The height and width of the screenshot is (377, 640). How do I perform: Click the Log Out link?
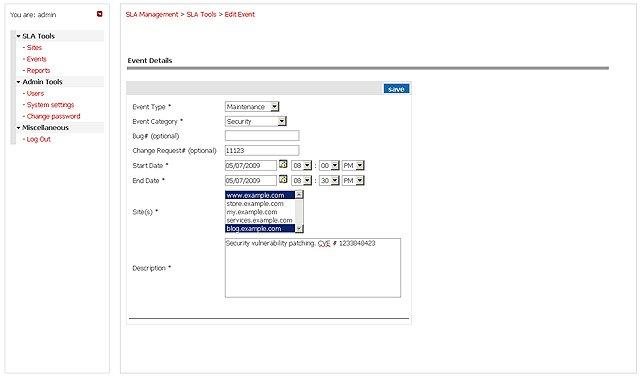coord(38,139)
